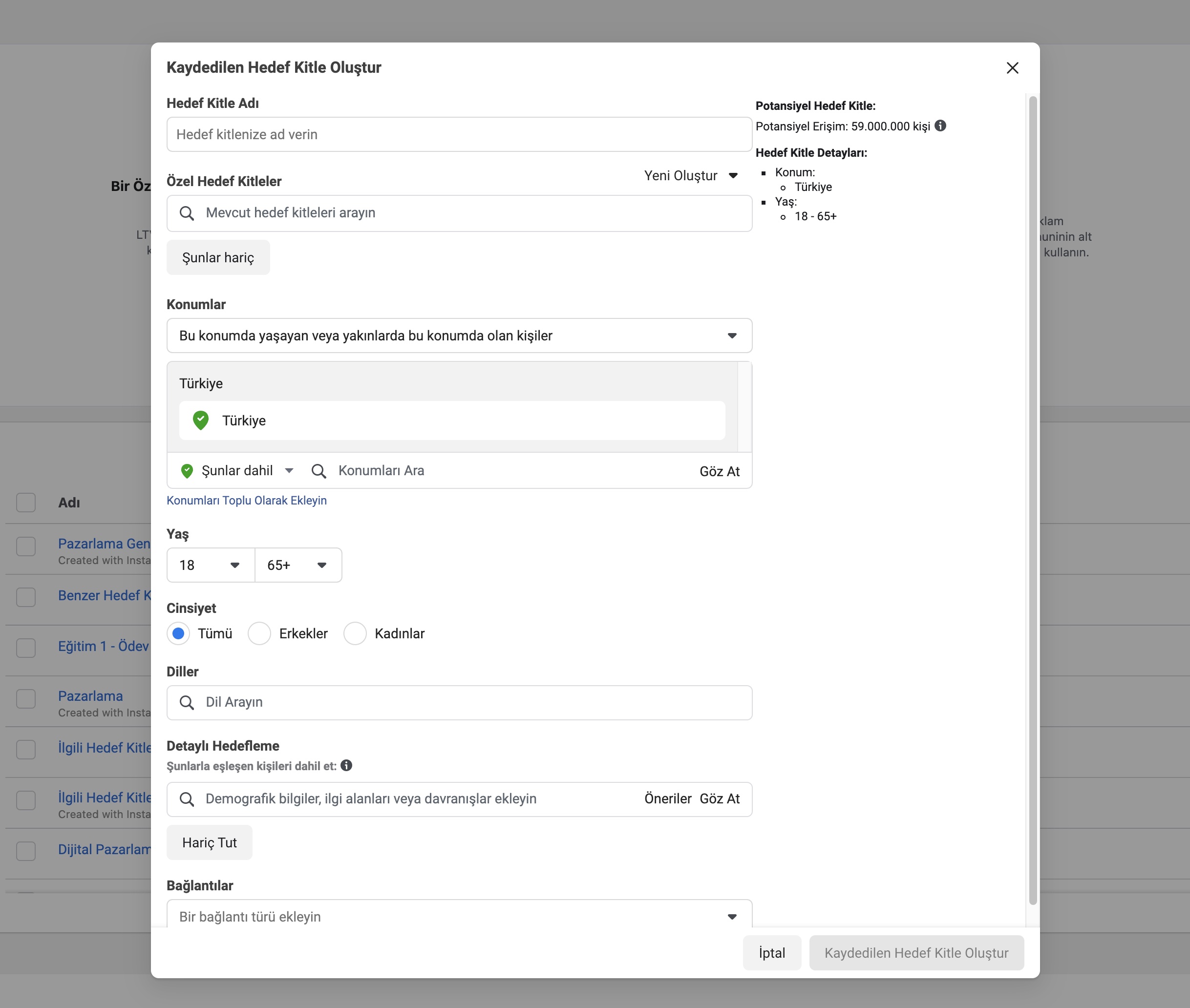Click the search icon in Özel Hedef Kitleler field
Image resolution: width=1190 pixels, height=1008 pixels.
pos(187,213)
